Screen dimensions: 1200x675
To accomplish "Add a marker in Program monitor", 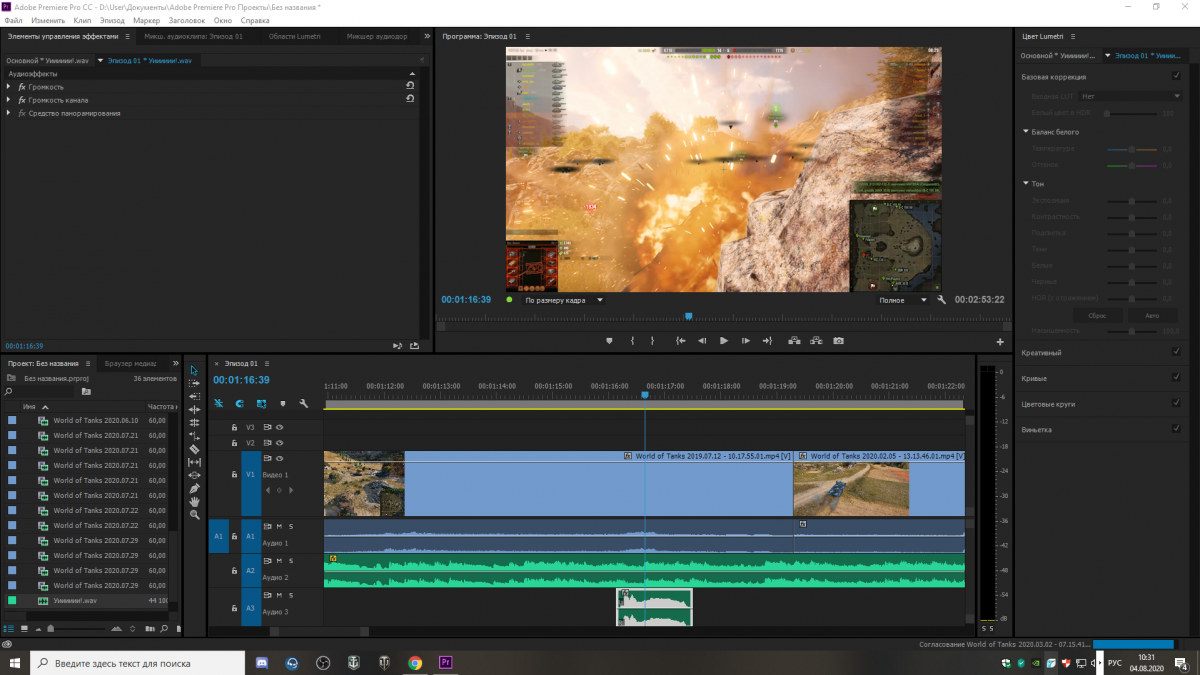I will click(x=609, y=341).
